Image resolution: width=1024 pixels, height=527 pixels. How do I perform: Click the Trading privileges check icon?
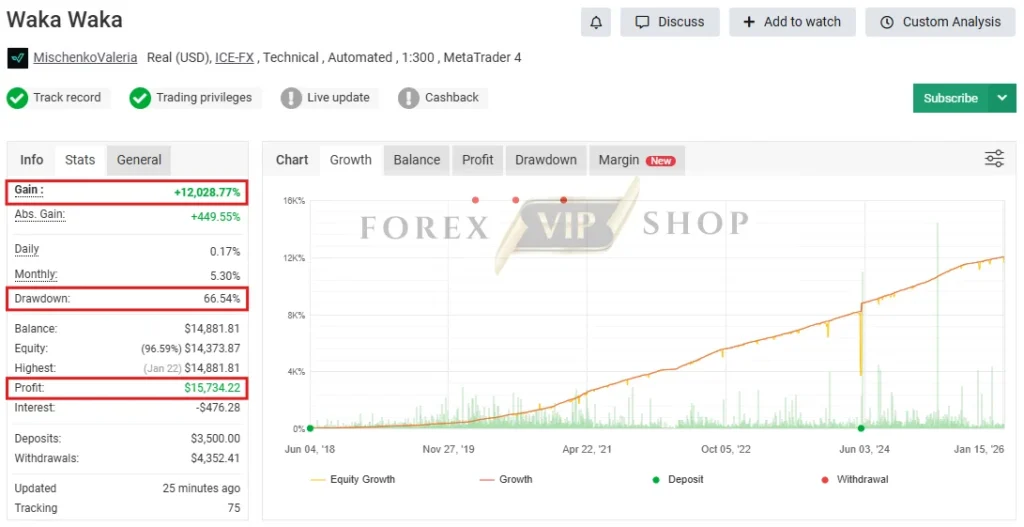pyautogui.click(x=140, y=98)
